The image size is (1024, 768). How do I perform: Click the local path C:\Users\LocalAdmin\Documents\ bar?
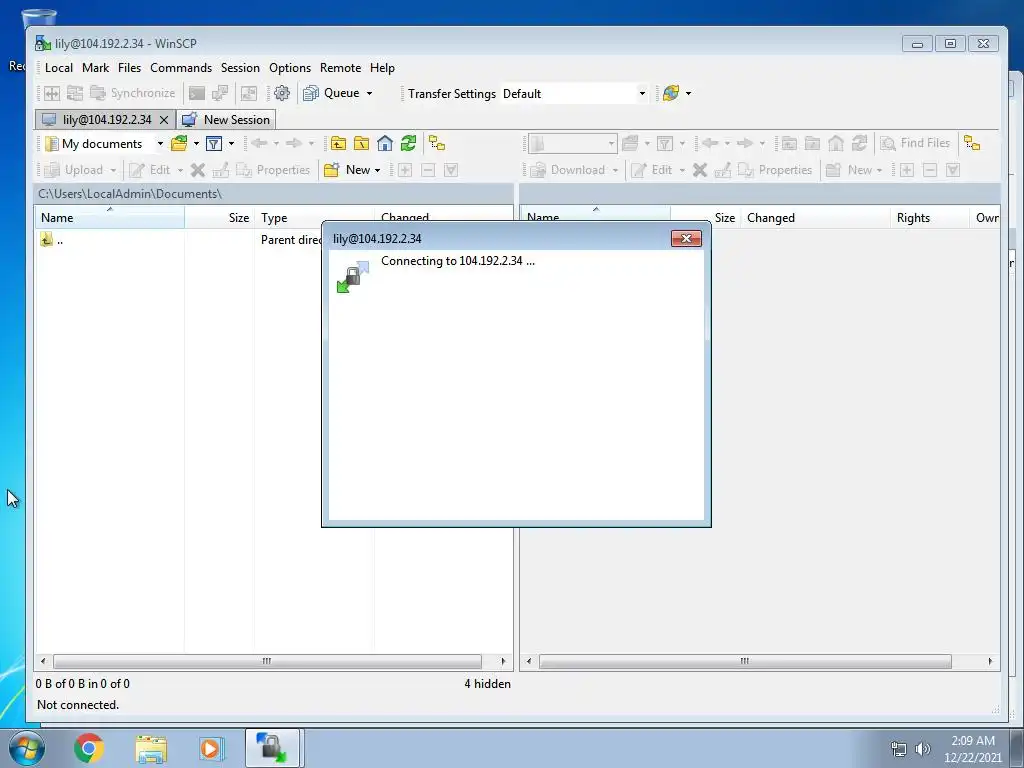(274, 194)
